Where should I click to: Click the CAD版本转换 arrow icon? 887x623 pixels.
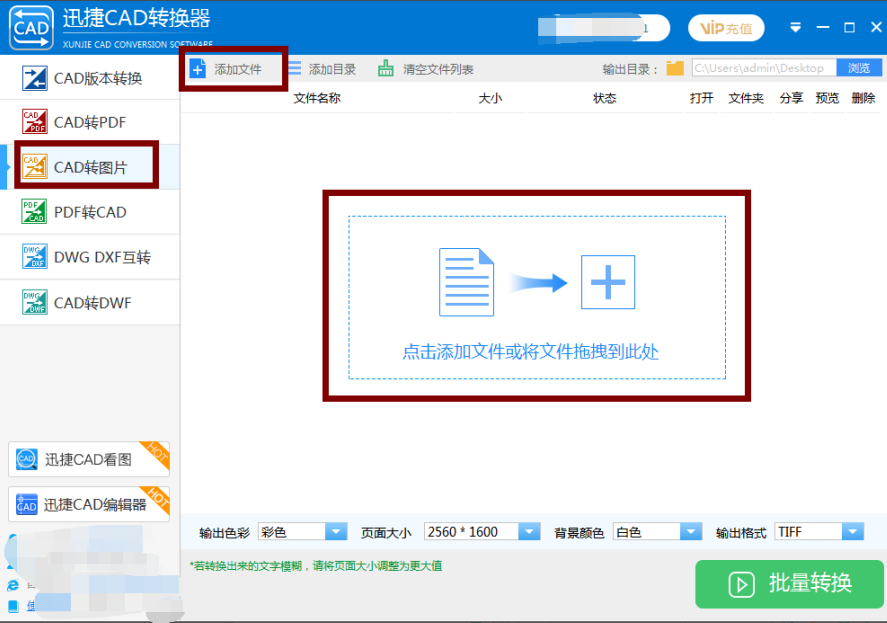coord(35,78)
